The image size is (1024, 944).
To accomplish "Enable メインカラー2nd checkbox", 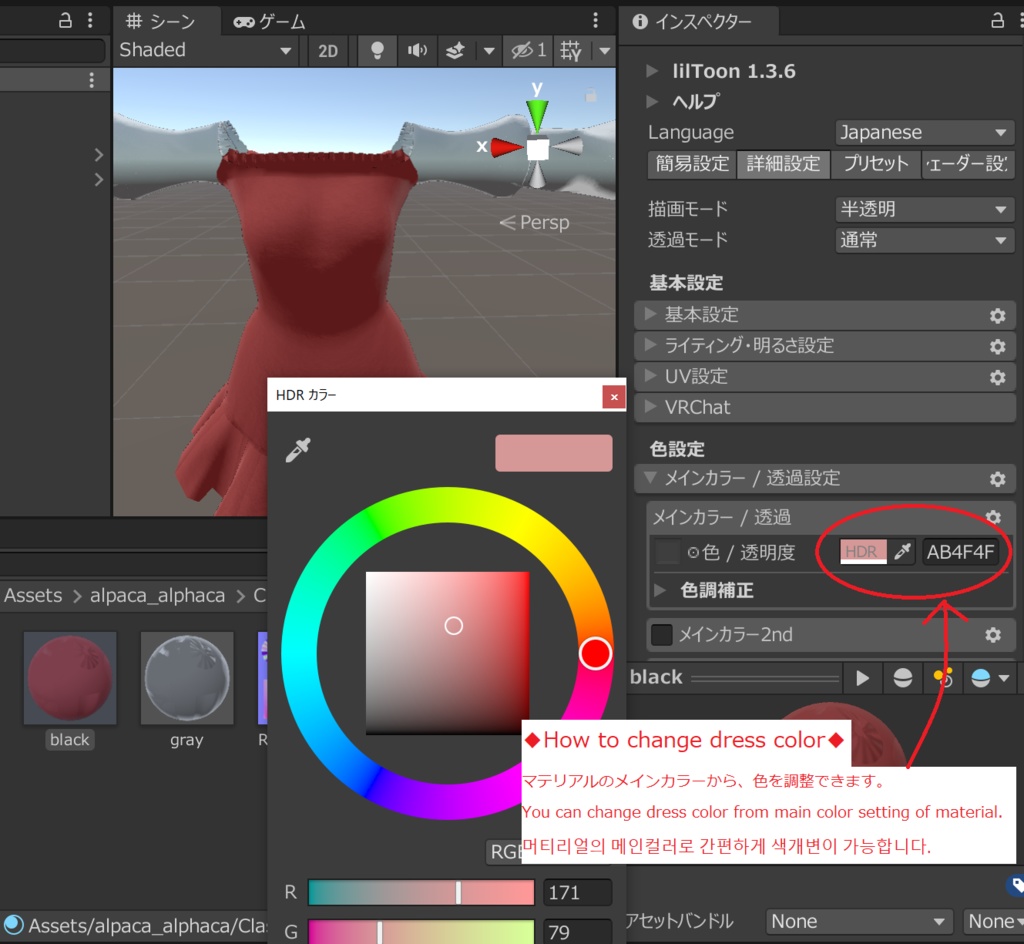I will 662,635.
